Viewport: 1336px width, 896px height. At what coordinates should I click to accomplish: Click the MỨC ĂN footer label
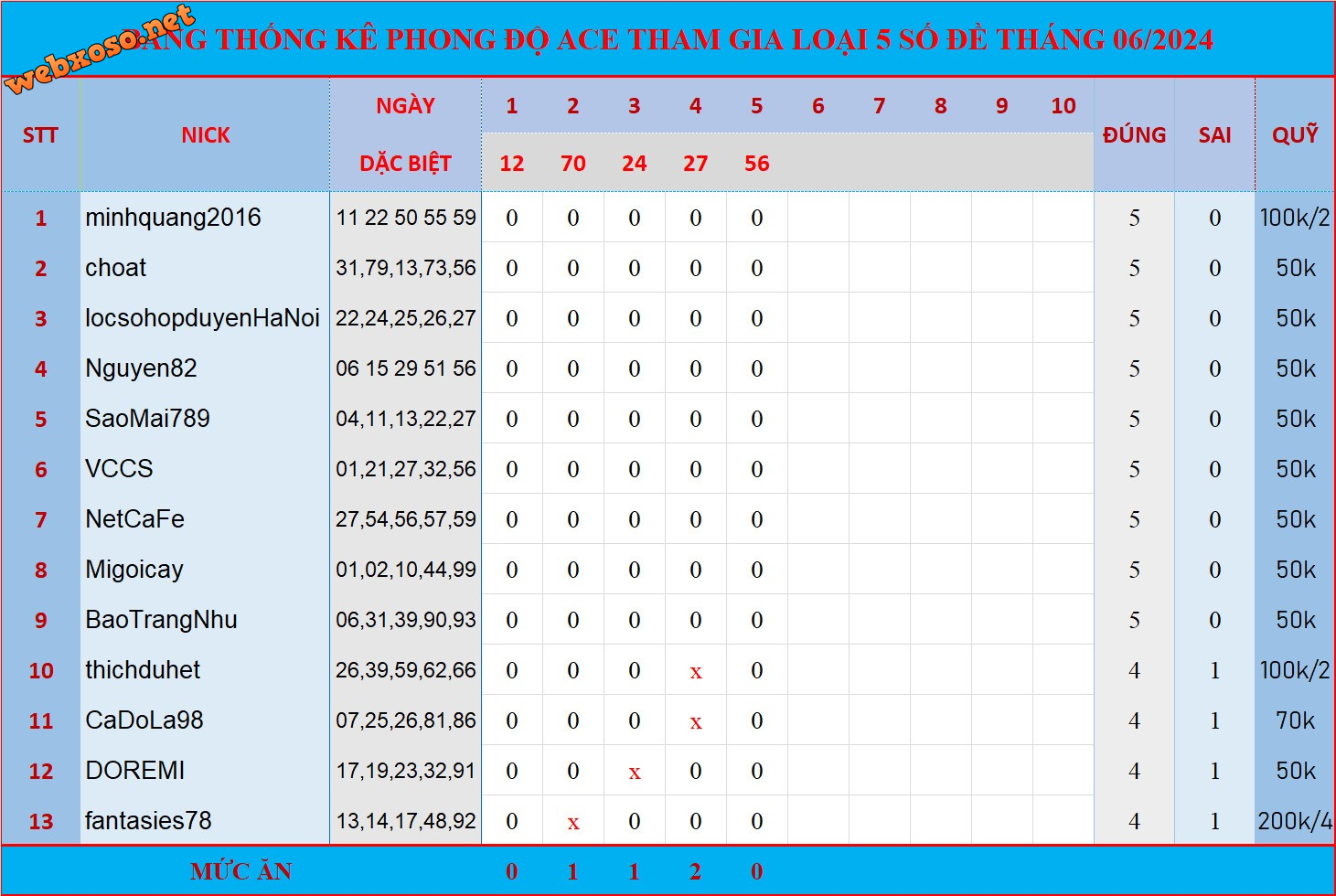click(x=240, y=871)
